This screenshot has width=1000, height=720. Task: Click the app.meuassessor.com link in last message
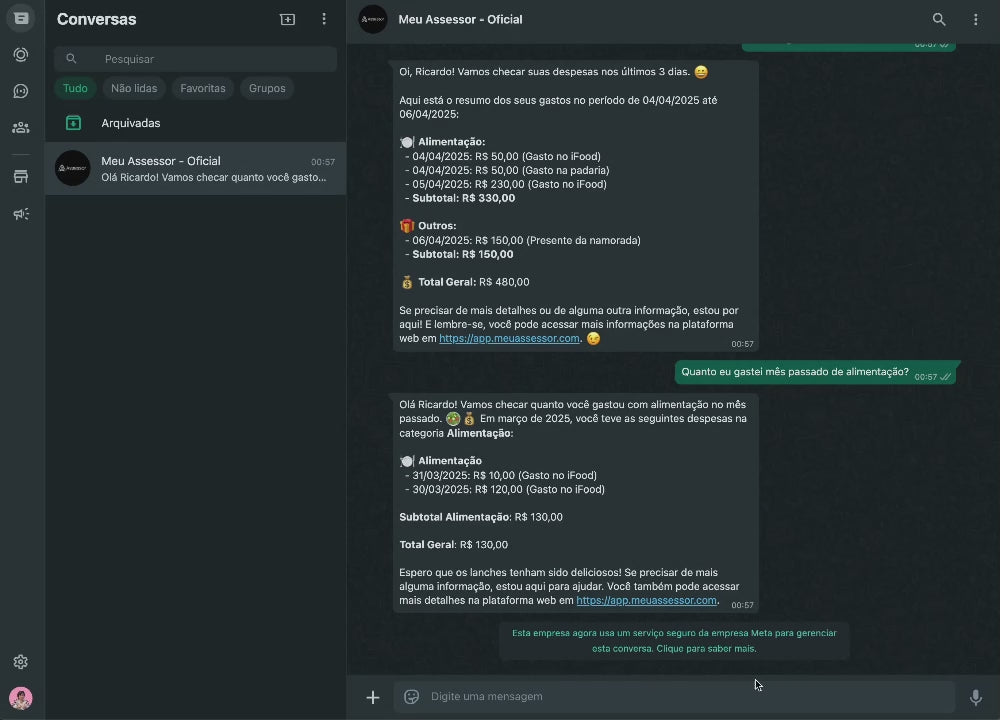click(646, 601)
